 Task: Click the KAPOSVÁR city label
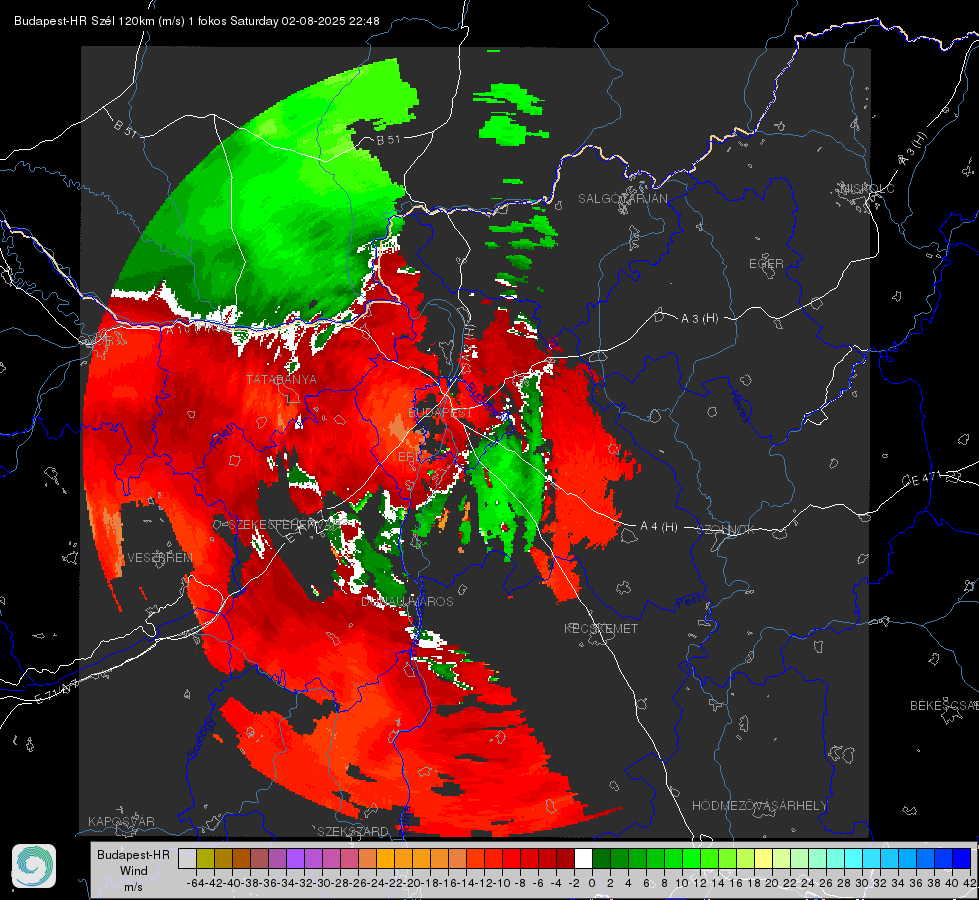pos(121,821)
